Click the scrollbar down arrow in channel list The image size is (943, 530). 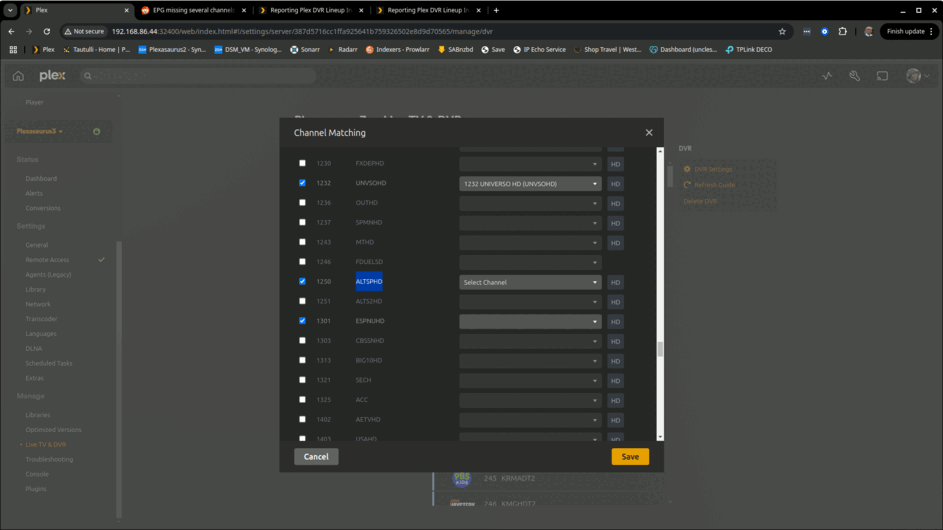coord(660,437)
